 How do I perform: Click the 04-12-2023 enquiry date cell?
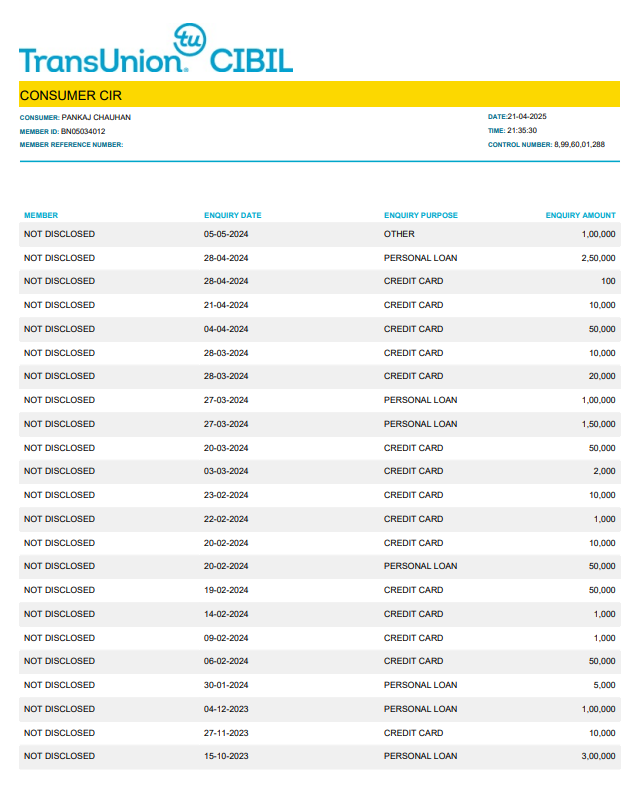coord(226,709)
